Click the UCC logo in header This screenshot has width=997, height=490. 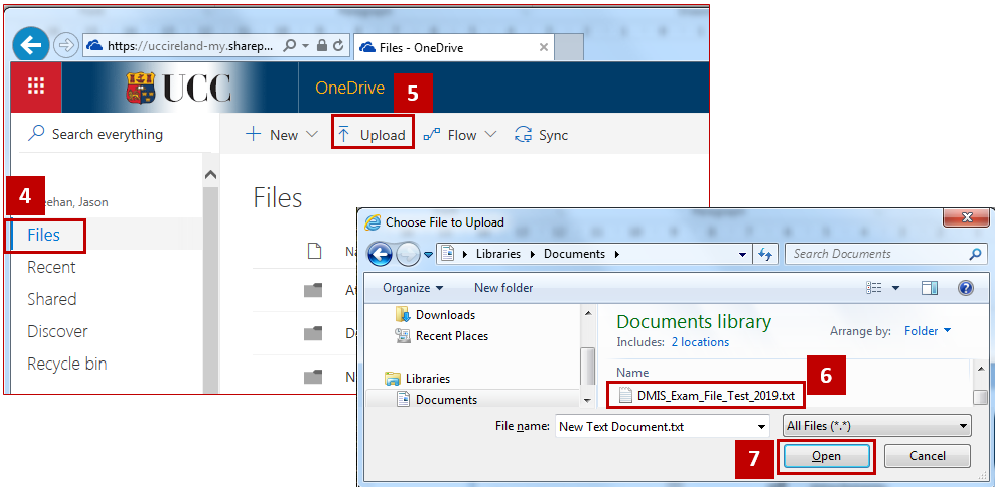pyautogui.click(x=180, y=88)
